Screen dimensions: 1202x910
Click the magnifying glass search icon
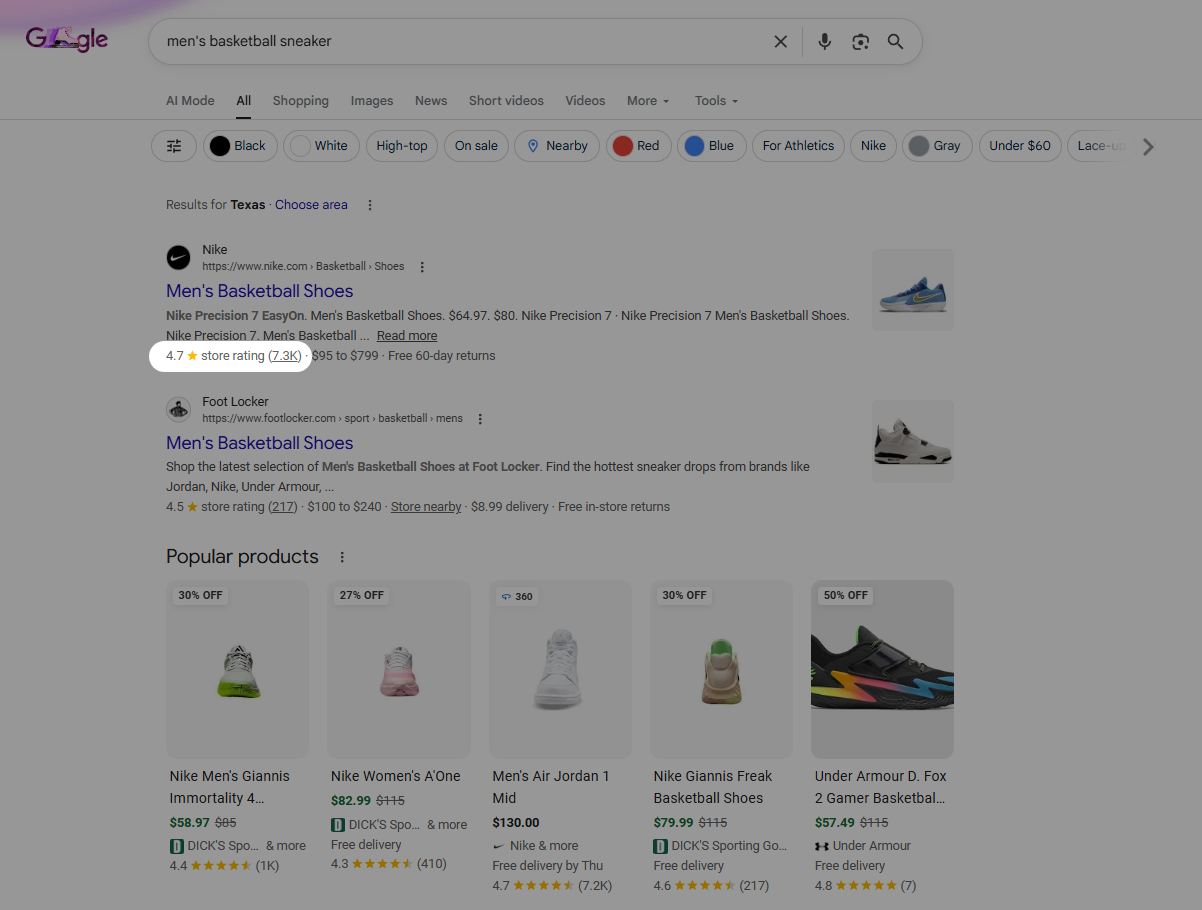895,42
